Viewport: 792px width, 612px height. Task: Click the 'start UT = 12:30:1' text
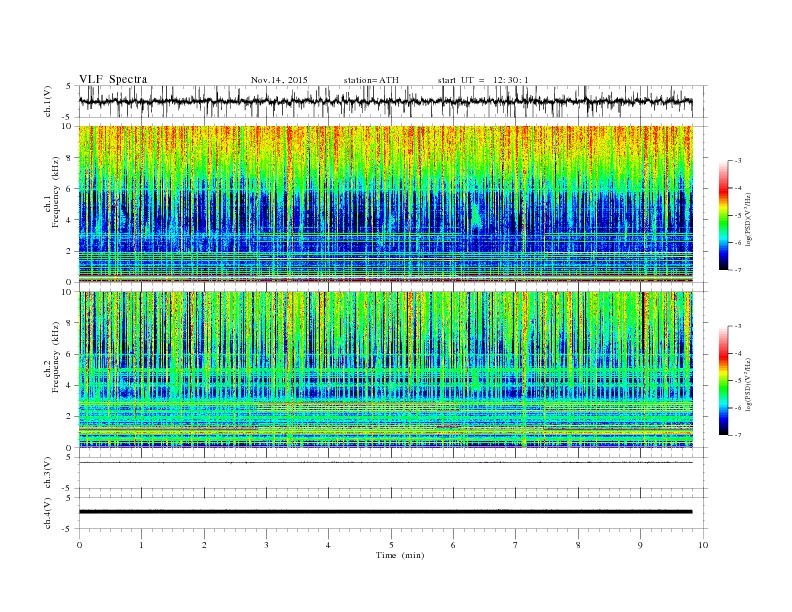click(x=483, y=80)
